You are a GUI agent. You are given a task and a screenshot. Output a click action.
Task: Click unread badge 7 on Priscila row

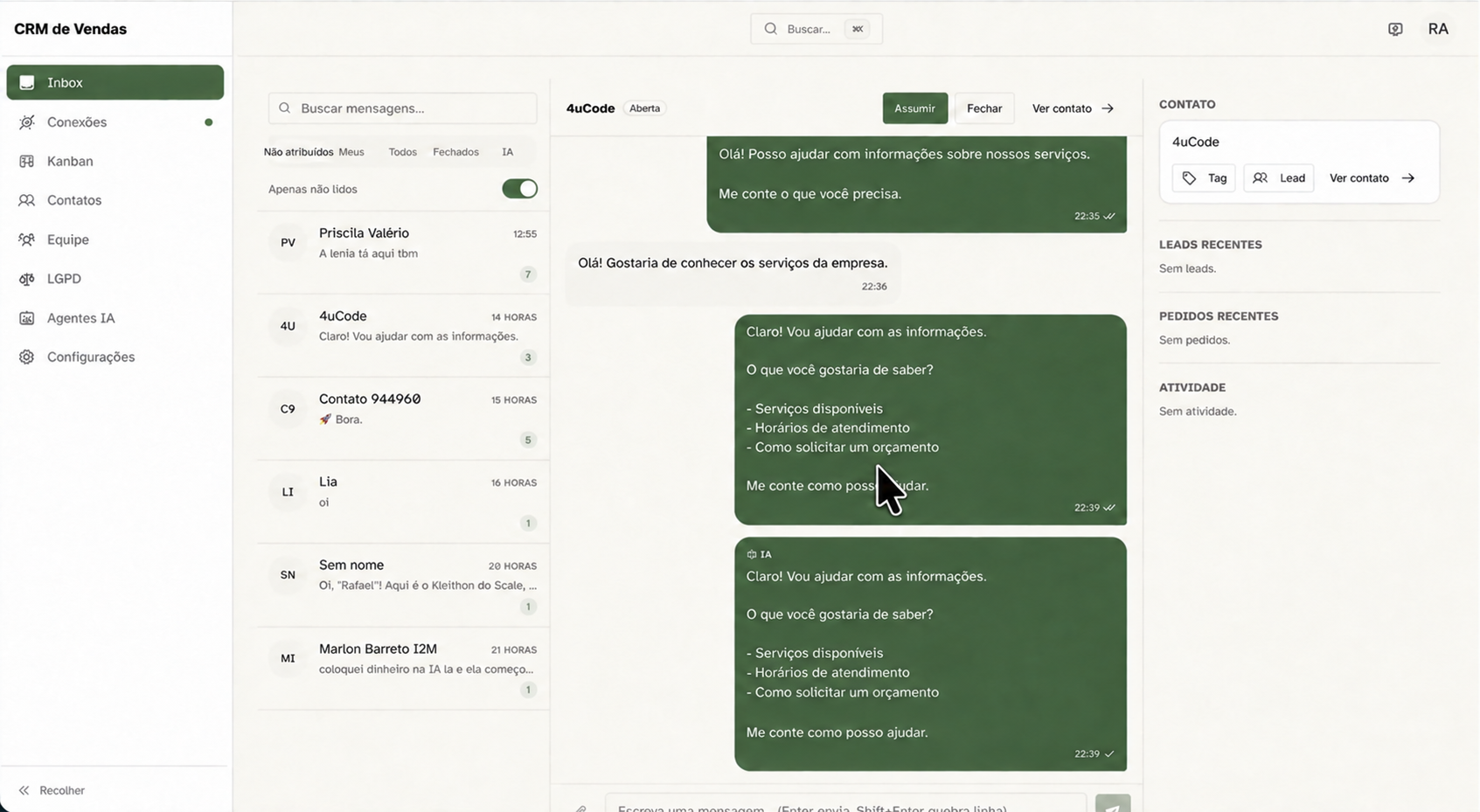click(527, 274)
